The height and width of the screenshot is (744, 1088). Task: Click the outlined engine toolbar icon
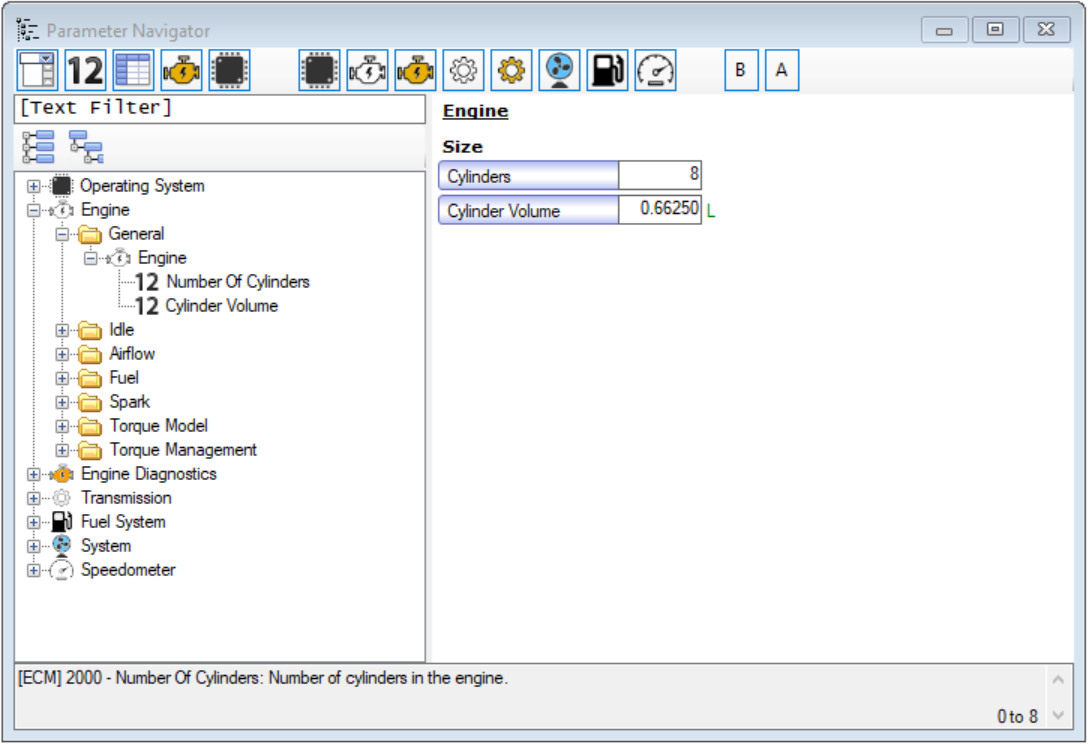(x=367, y=71)
